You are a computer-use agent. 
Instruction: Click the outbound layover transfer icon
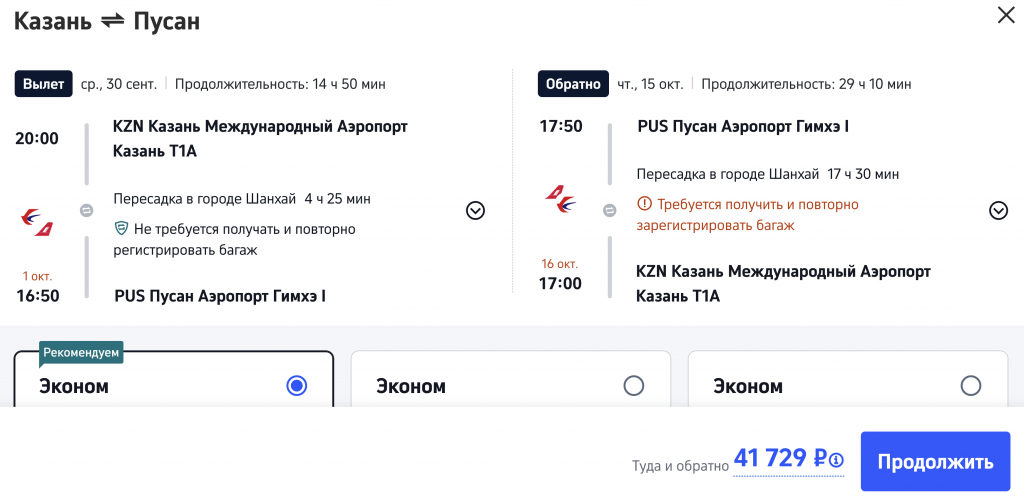pos(86,211)
